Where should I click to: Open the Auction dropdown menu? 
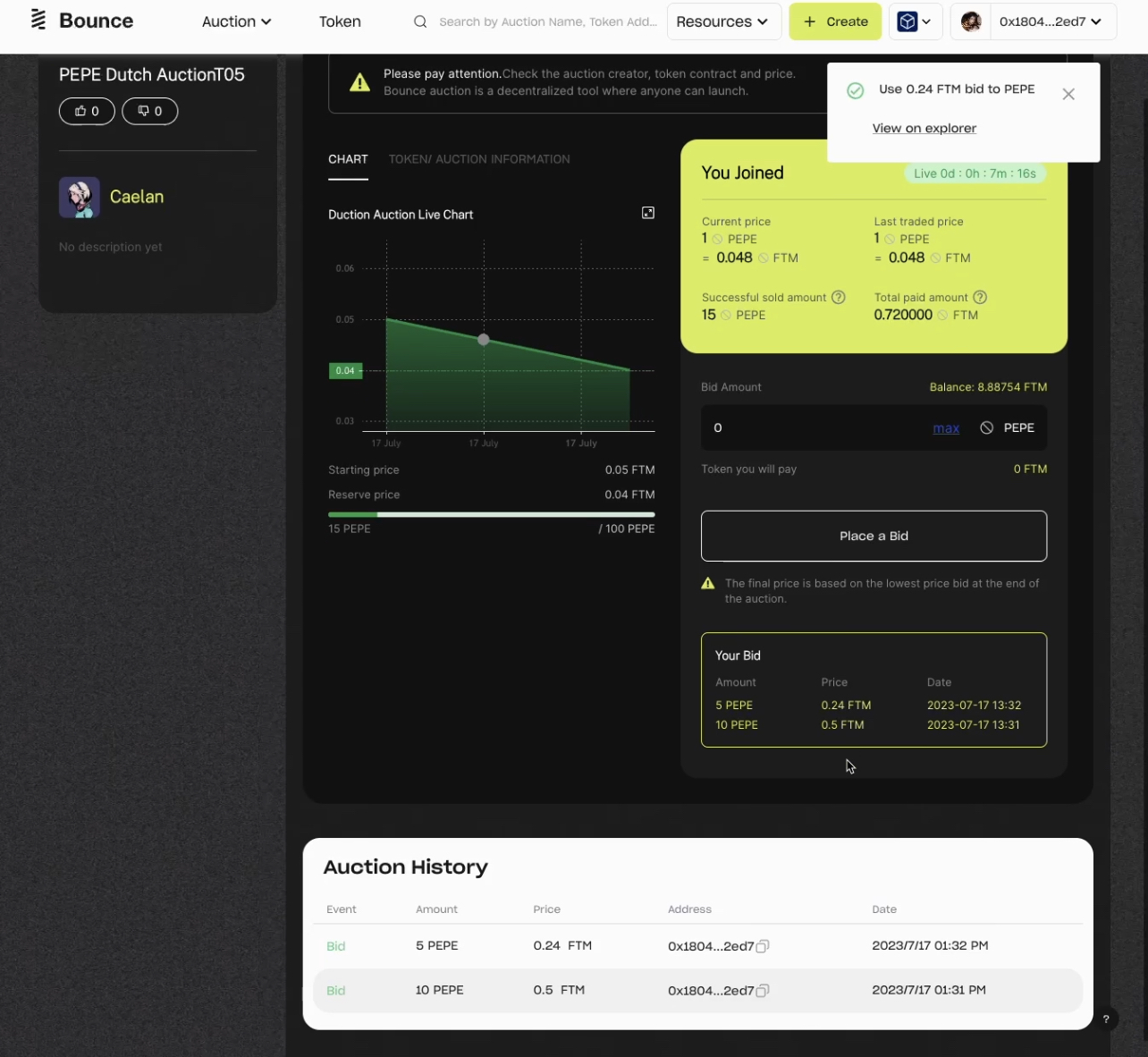[236, 21]
